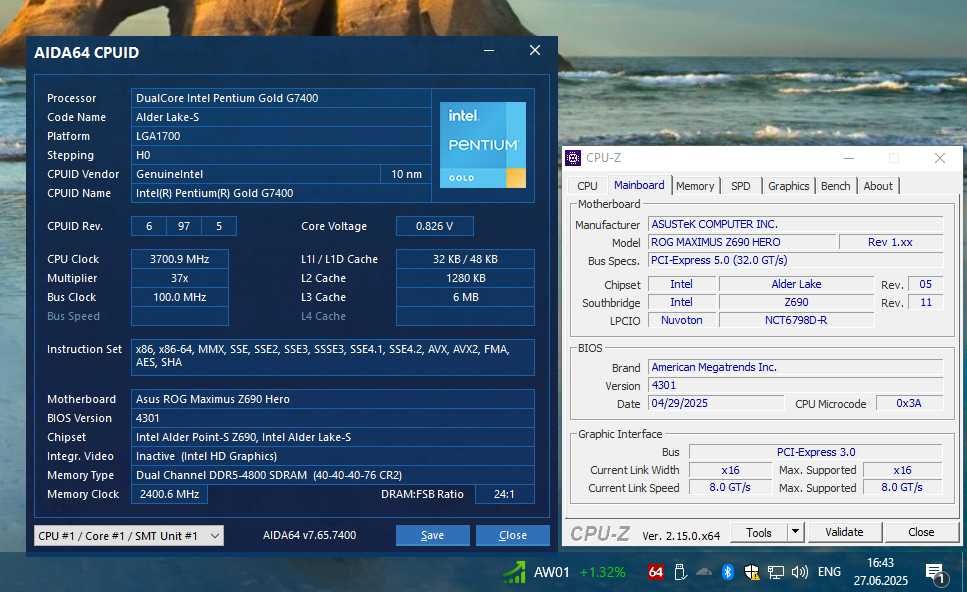Viewport: 967px width, 592px height.
Task: Click the Memory Type 'Dual Channel DDR5-4800 SDRAM' field
Action: (332, 475)
